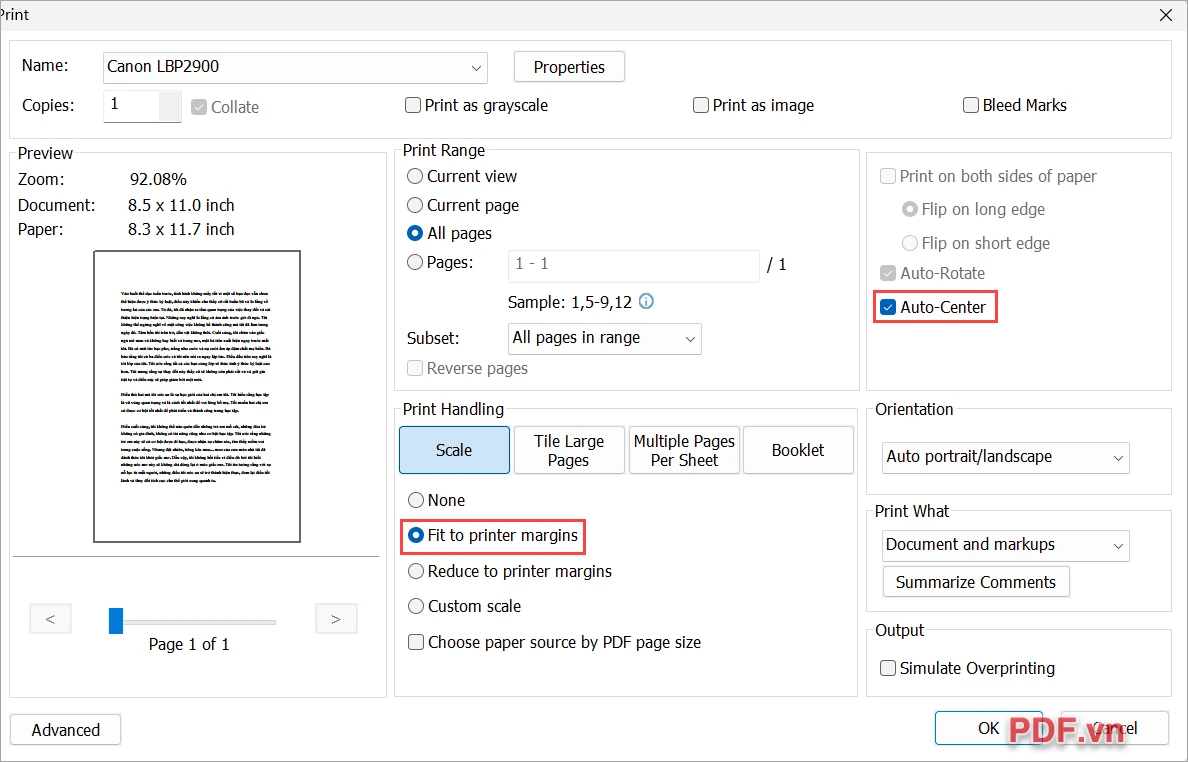Click the Pages range text field

[633, 265]
